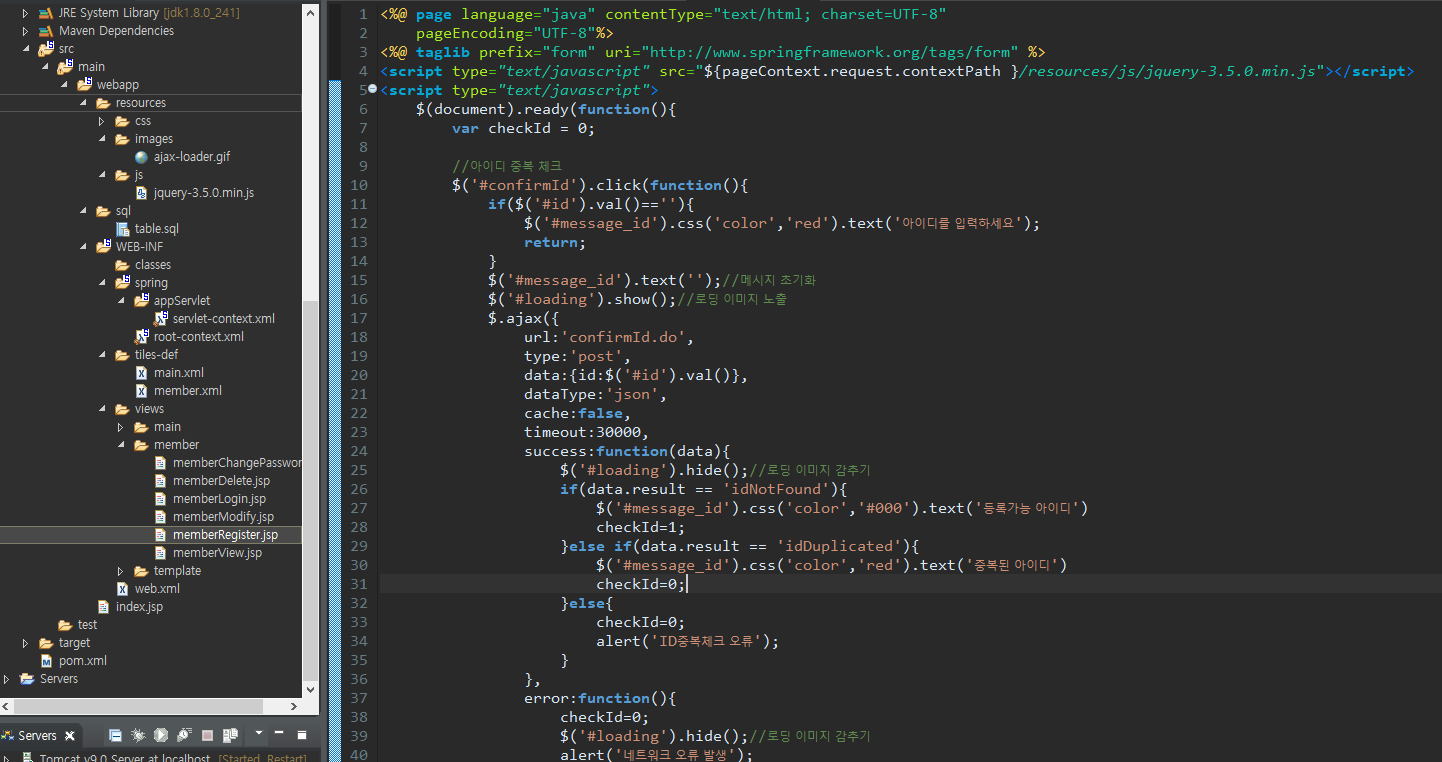Image resolution: width=1442 pixels, height=762 pixels.
Task: Click the main.xml file icon
Action: [141, 373]
